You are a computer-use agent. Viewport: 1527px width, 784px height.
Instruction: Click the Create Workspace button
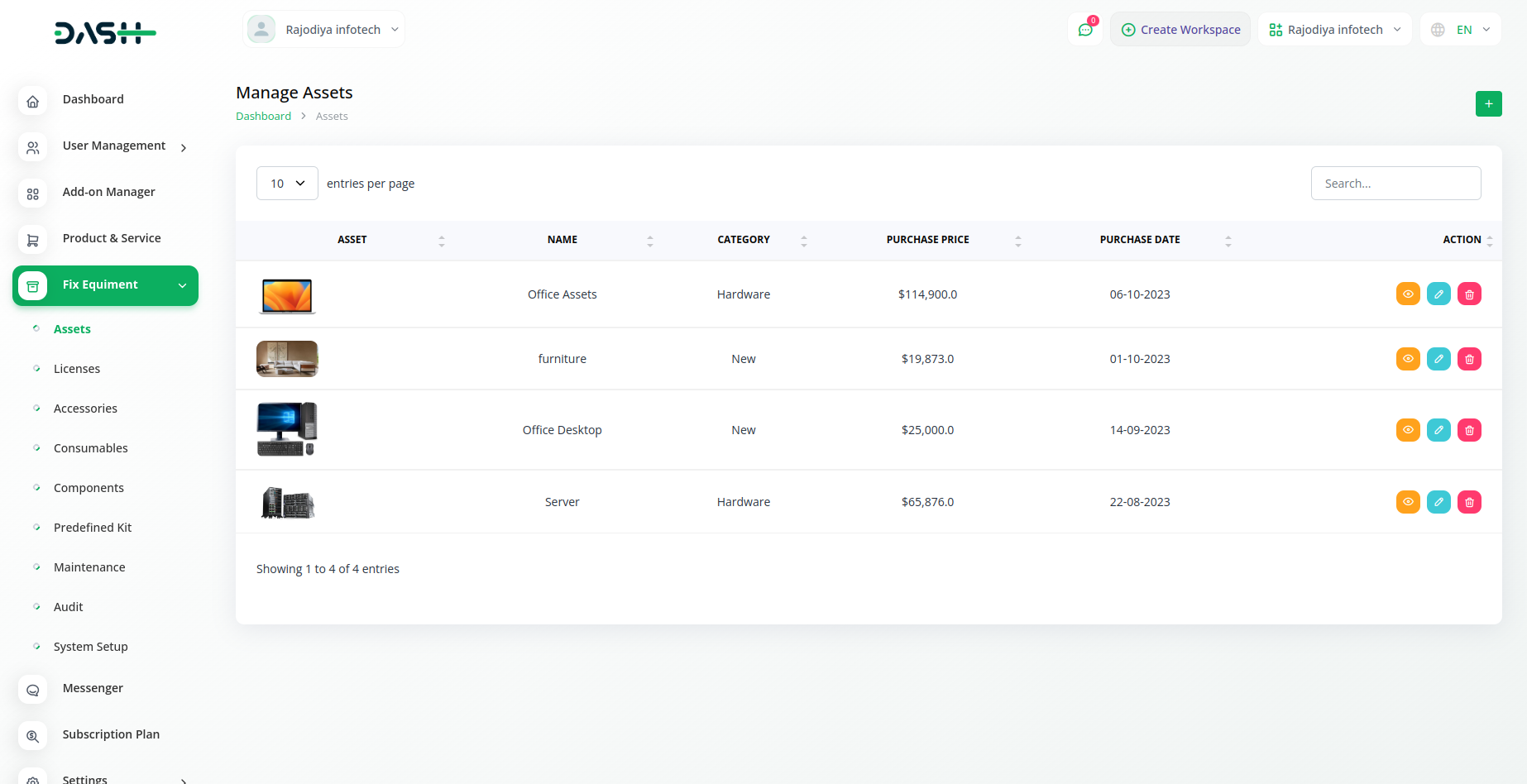point(1180,30)
